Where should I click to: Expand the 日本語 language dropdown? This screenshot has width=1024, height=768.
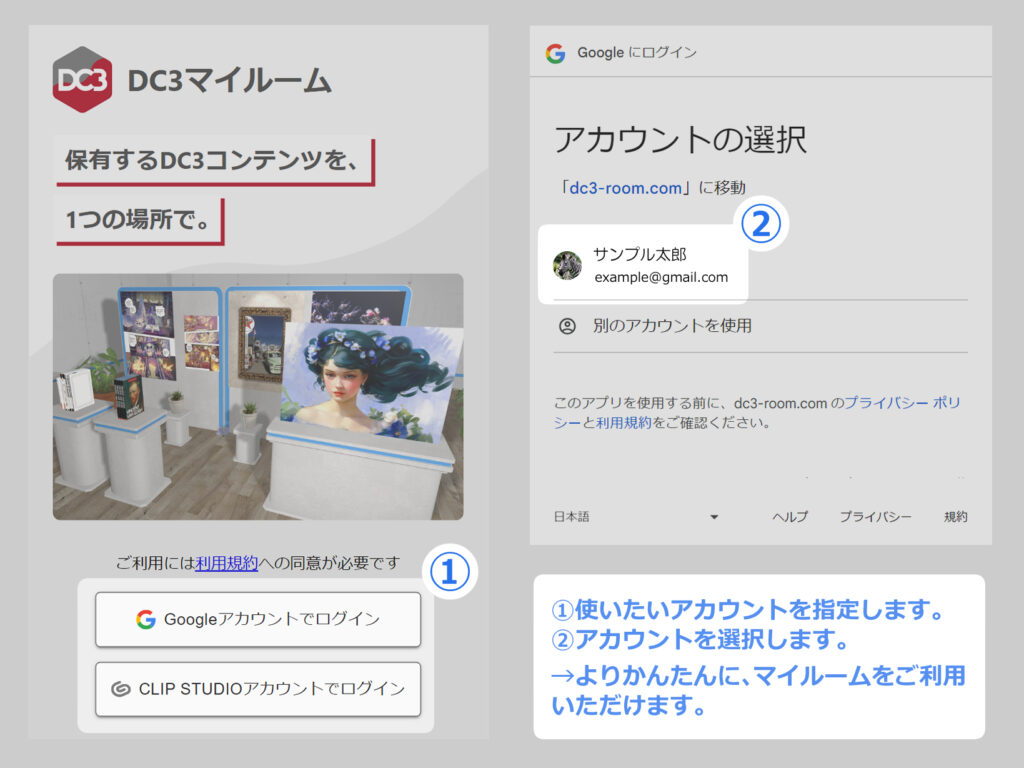pyautogui.click(x=637, y=517)
